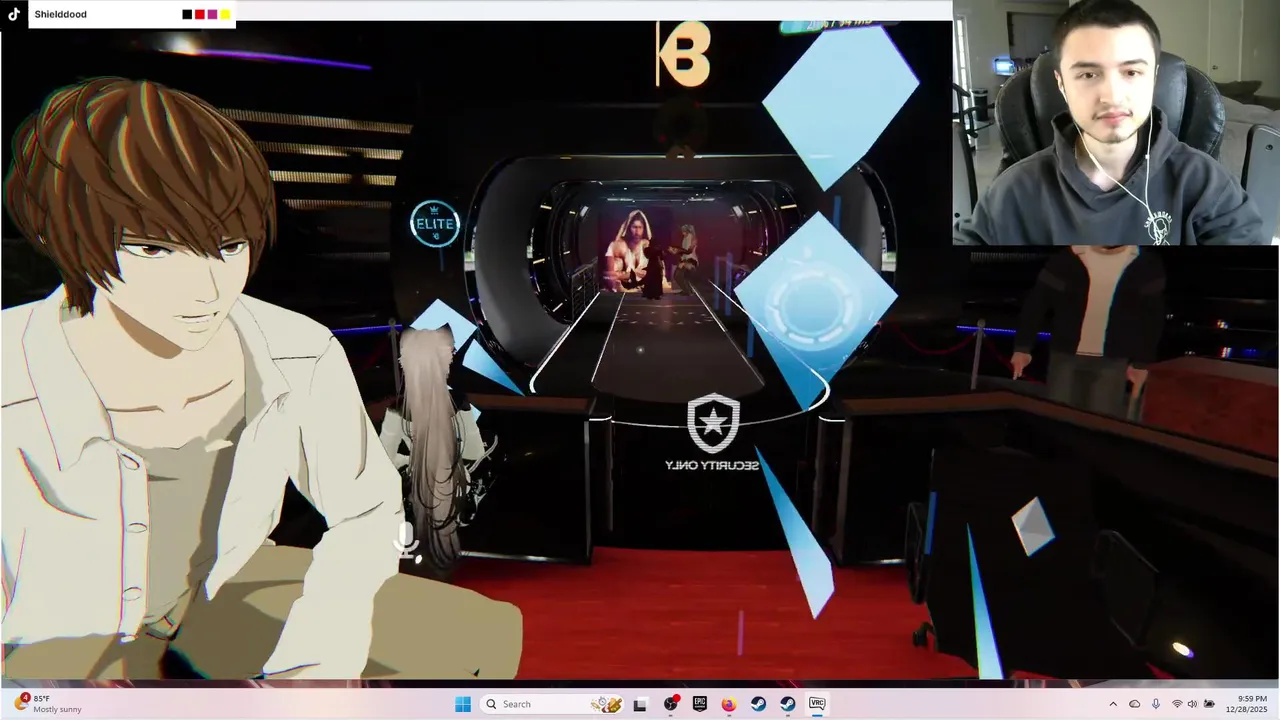This screenshot has width=1280, height=720.
Task: Open the Windows Start menu
Action: [x=463, y=704]
